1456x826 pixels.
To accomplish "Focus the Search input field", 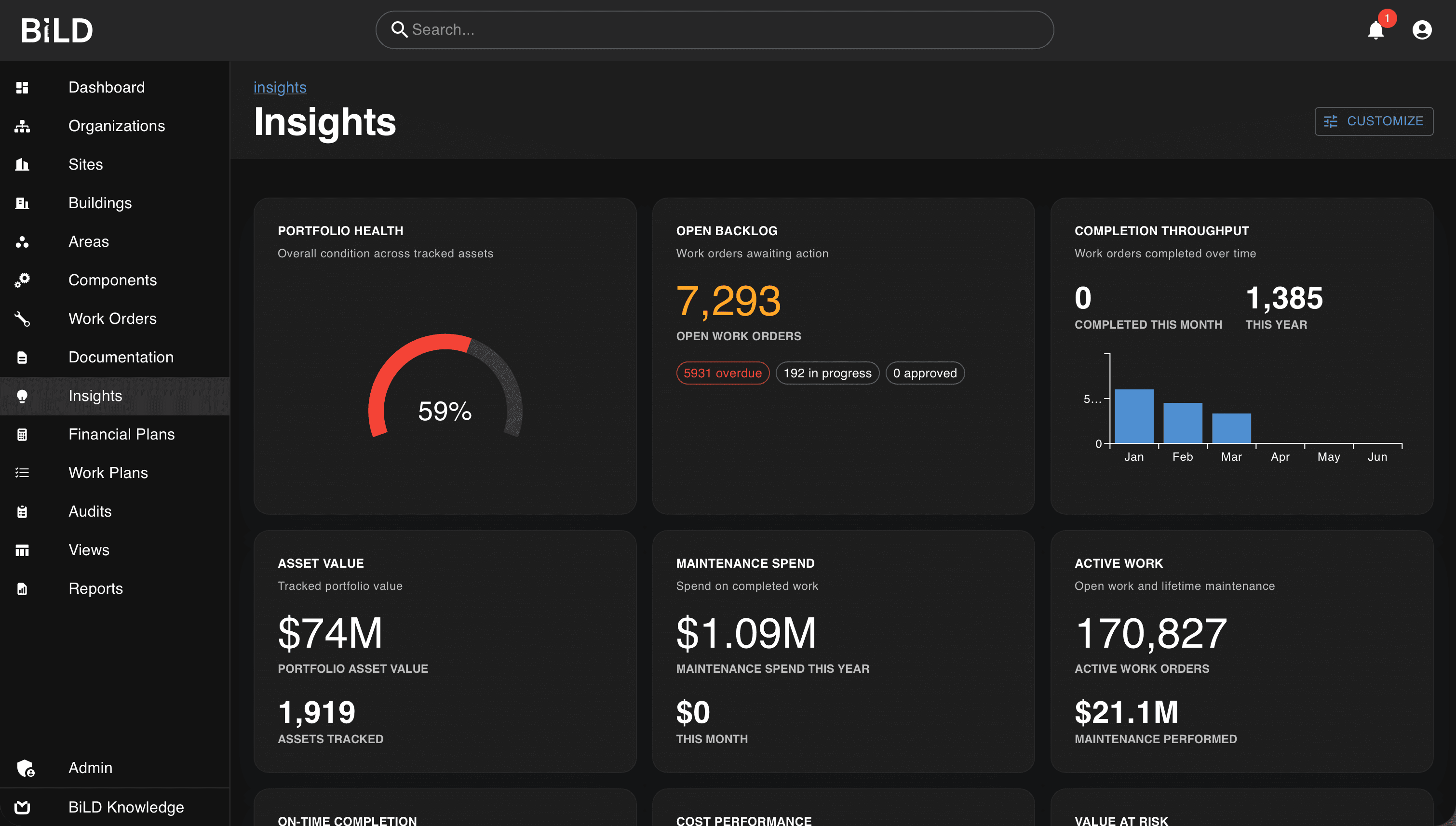I will pos(715,29).
